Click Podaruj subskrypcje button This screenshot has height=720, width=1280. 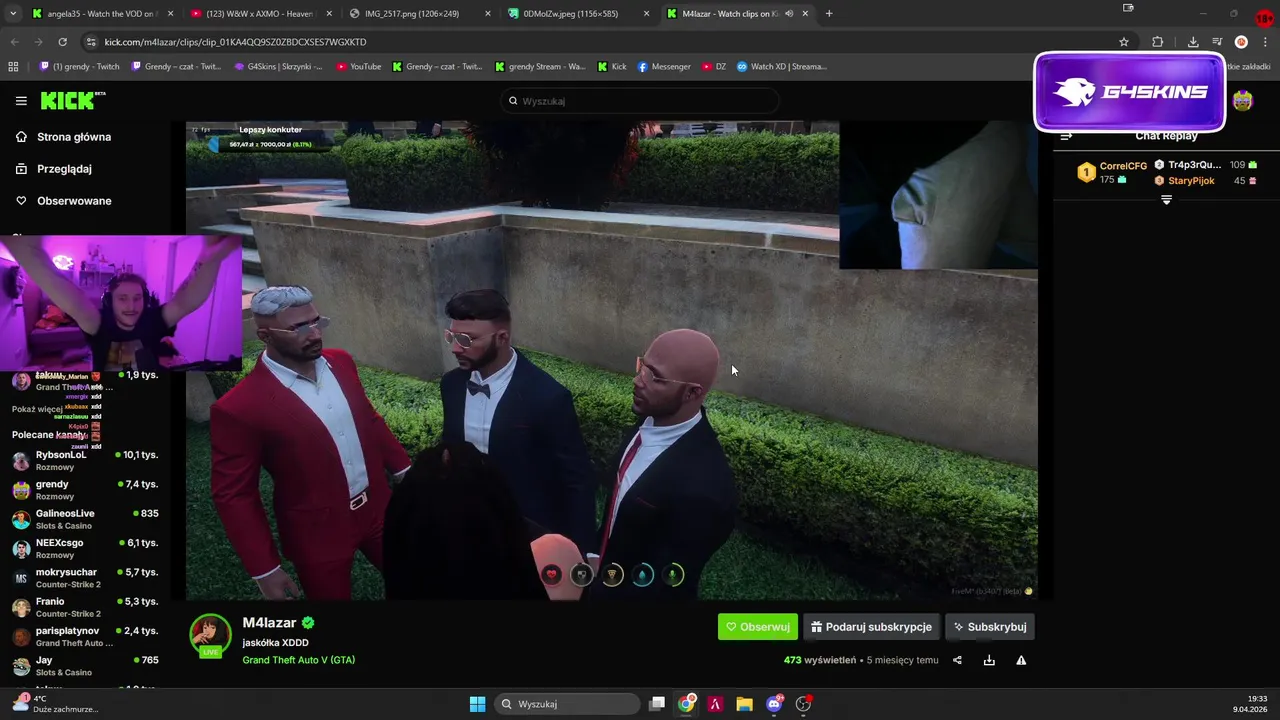click(871, 627)
